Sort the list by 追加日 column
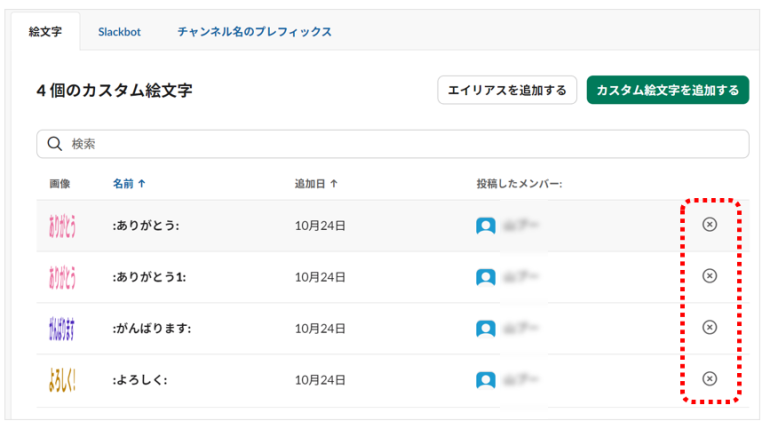This screenshot has height=429, width=770. click(315, 184)
